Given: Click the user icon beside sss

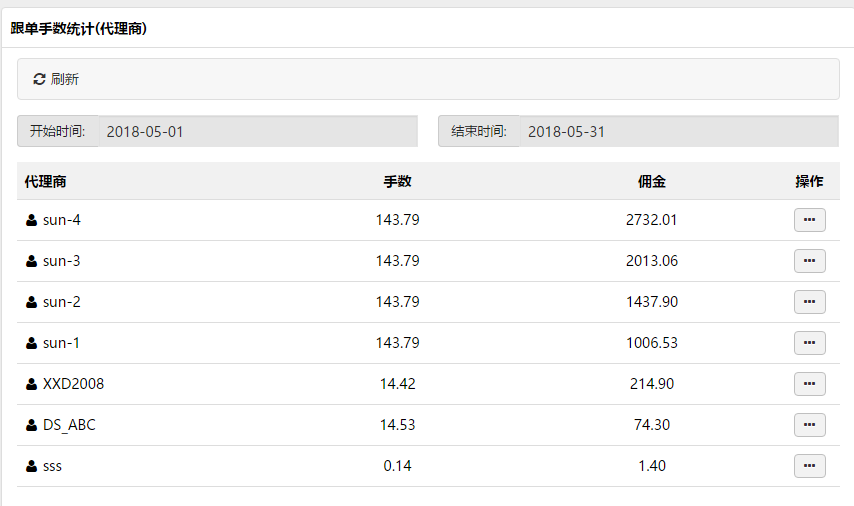Looking at the screenshot, I should click(32, 466).
